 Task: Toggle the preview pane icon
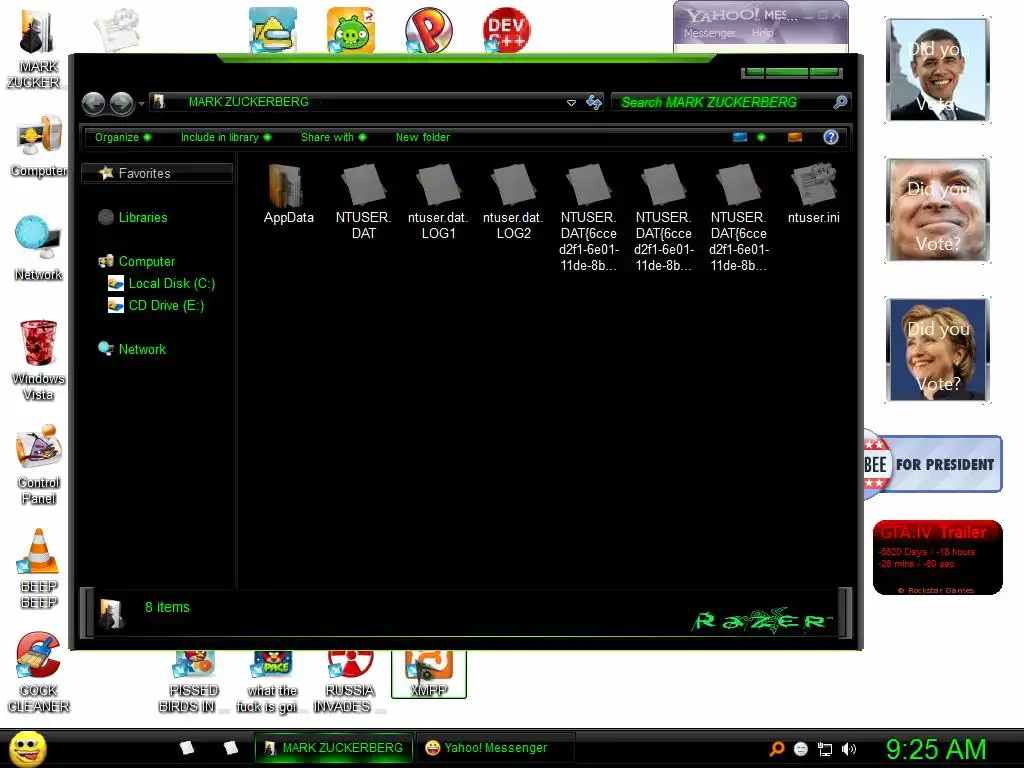[795, 137]
